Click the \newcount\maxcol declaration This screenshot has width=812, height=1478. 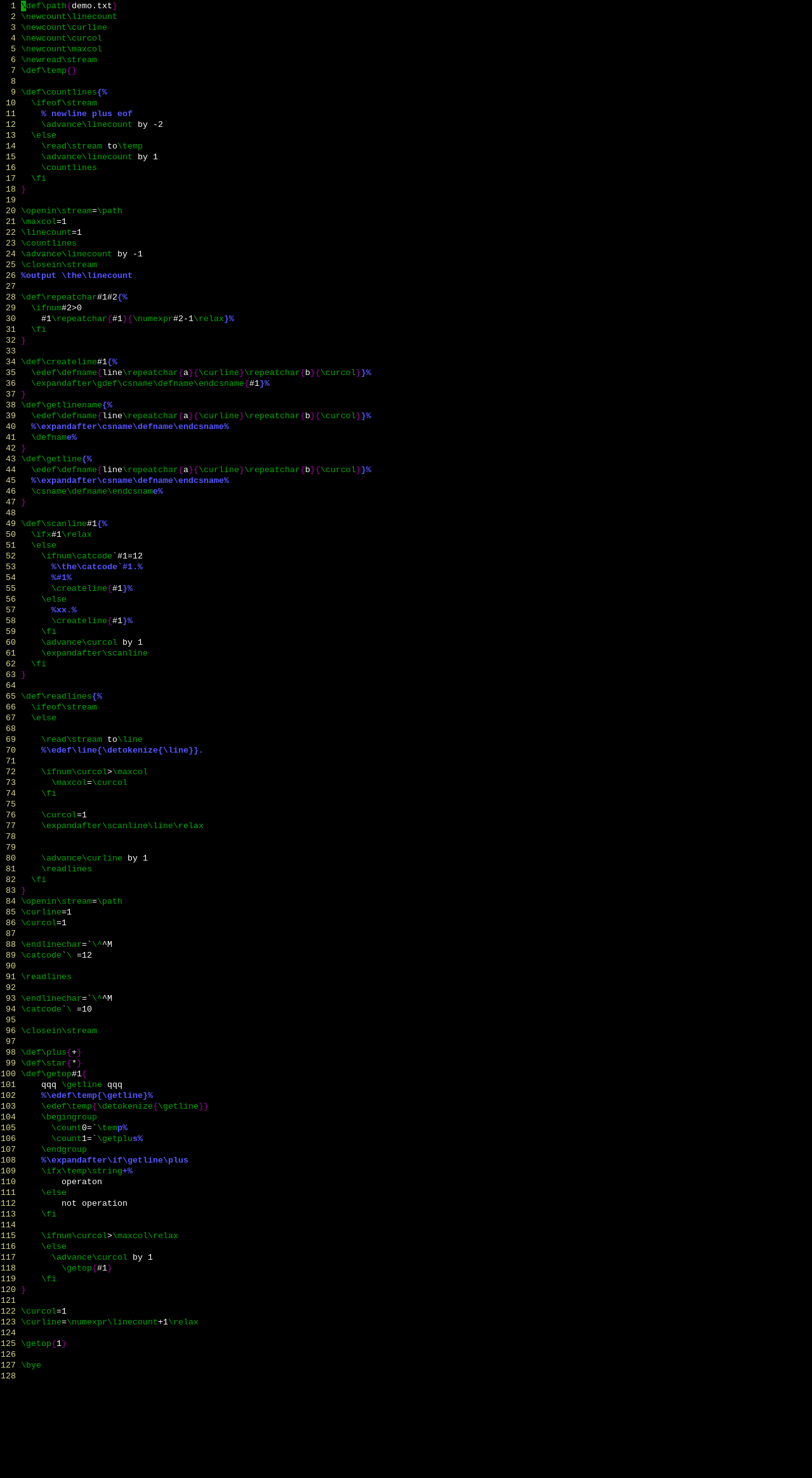pyautogui.click(x=62, y=49)
